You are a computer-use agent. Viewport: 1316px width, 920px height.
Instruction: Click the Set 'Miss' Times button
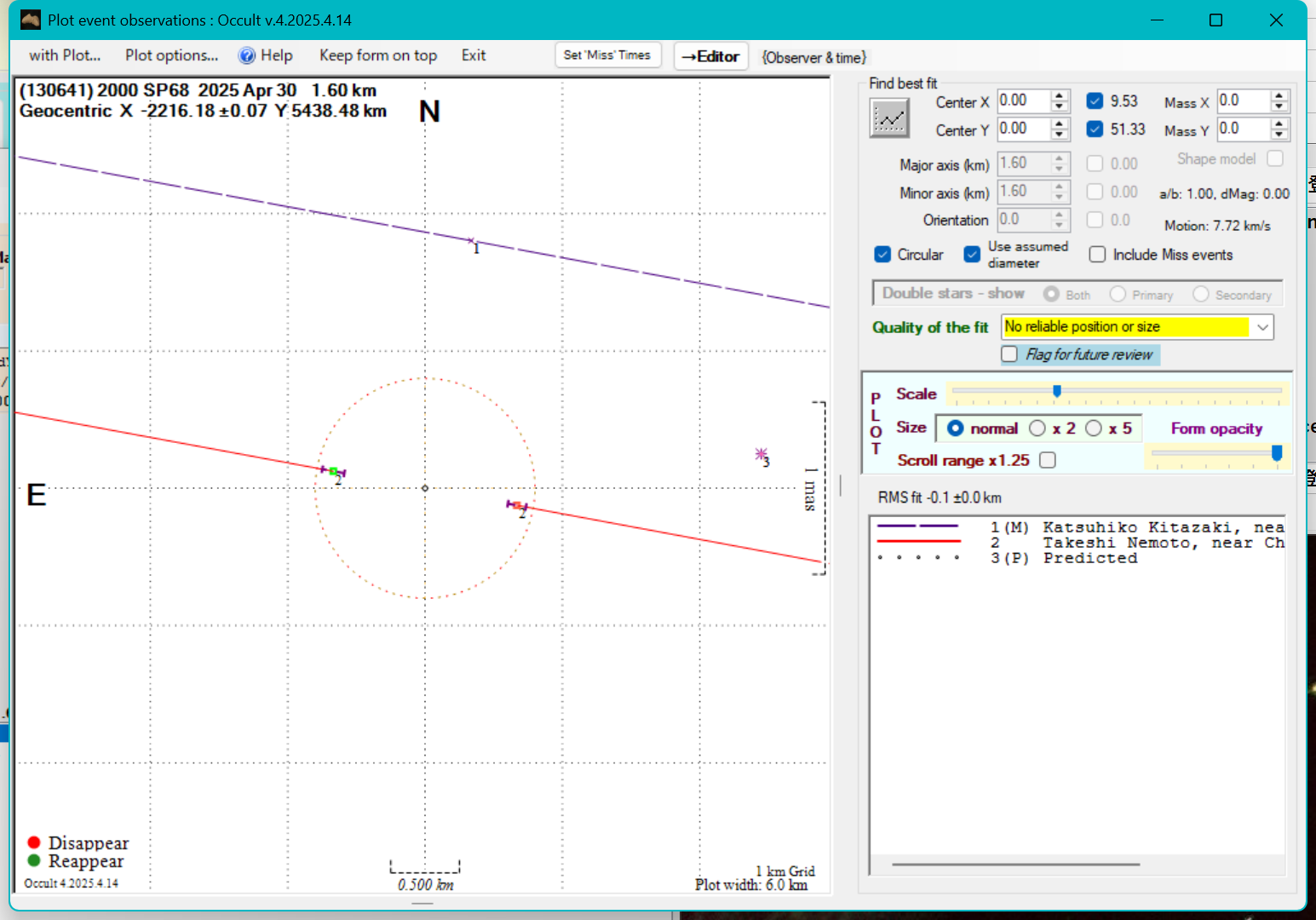(x=606, y=55)
